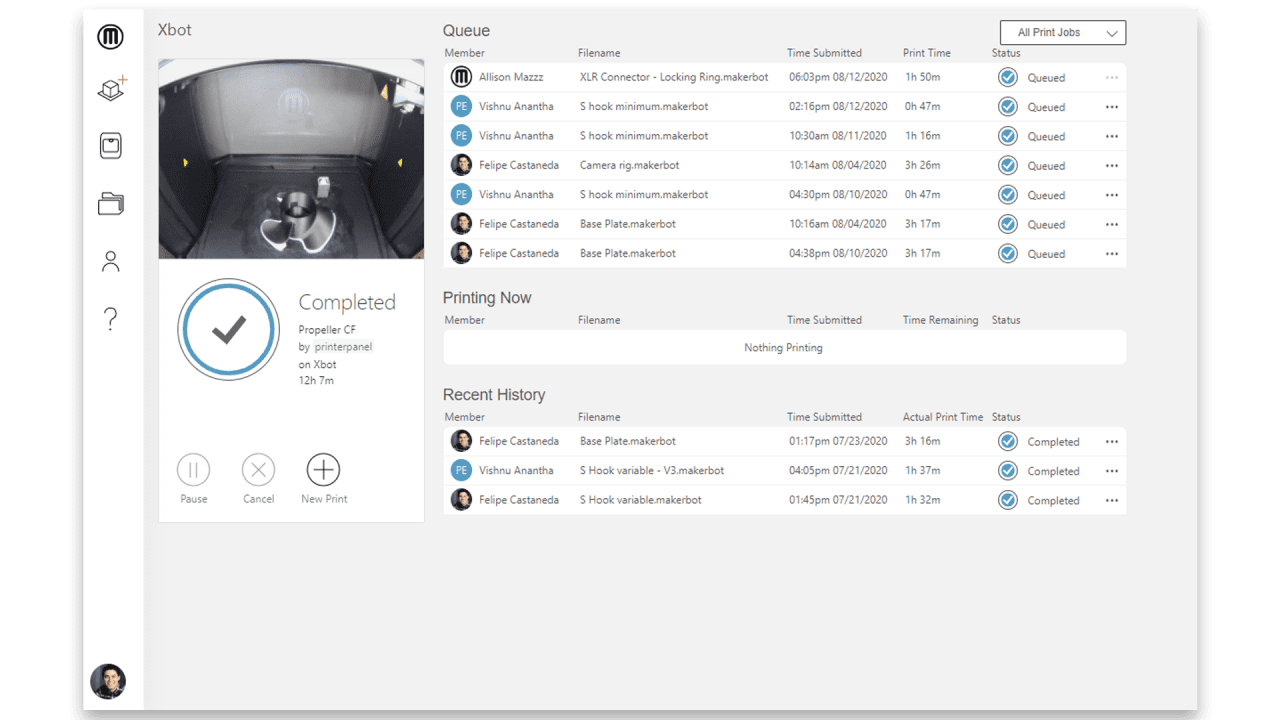Toggle status check for Camera rig.makerbot

coord(1008,165)
